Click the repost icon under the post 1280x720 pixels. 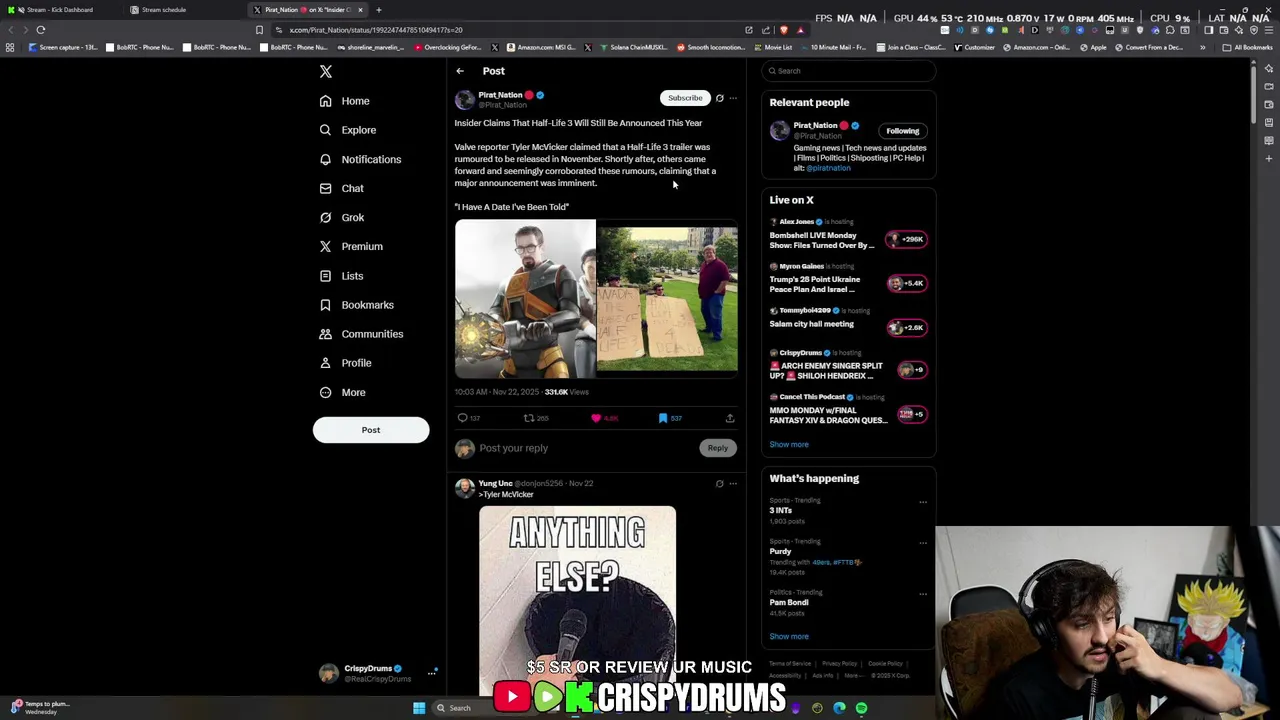pyautogui.click(x=529, y=418)
